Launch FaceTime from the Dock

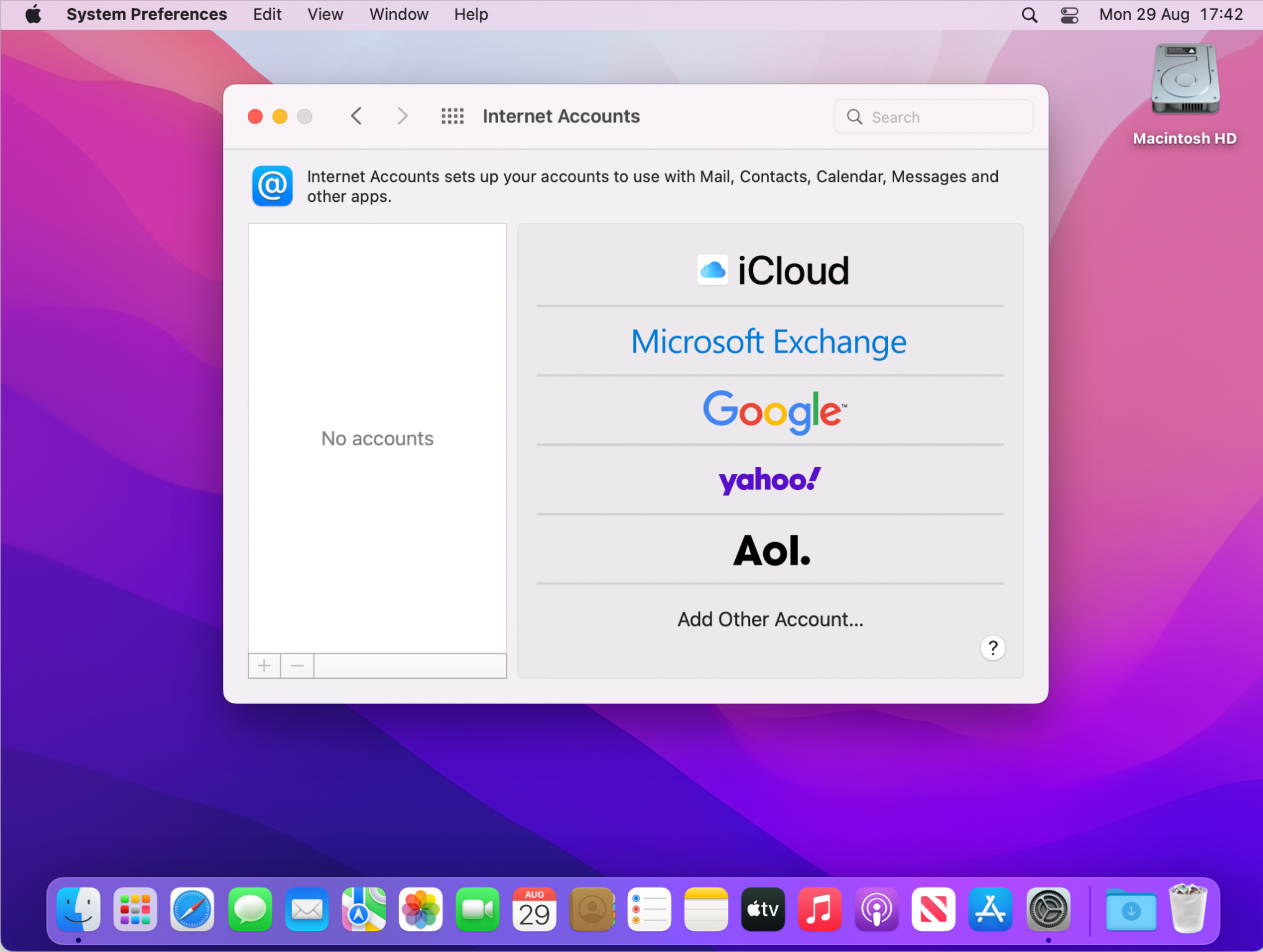tap(478, 910)
